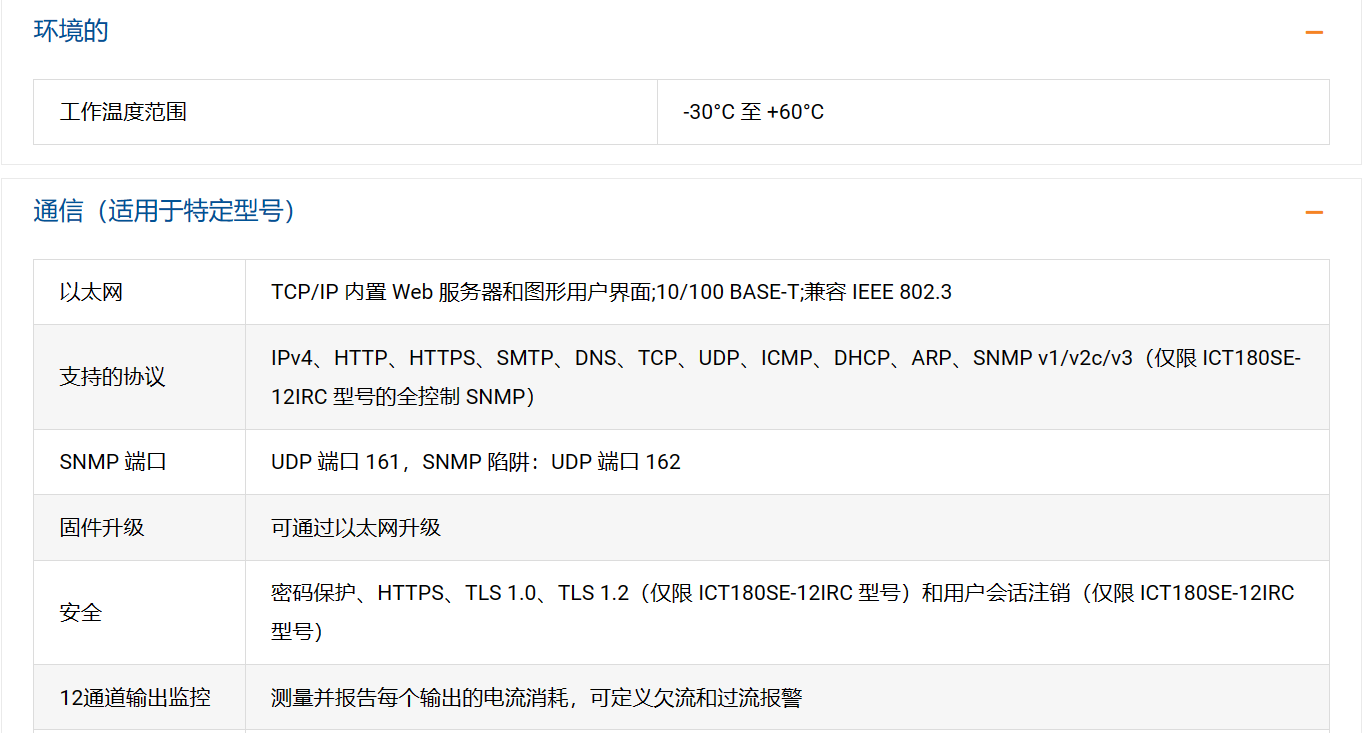Click the 环境的 section heading

(x=71, y=31)
